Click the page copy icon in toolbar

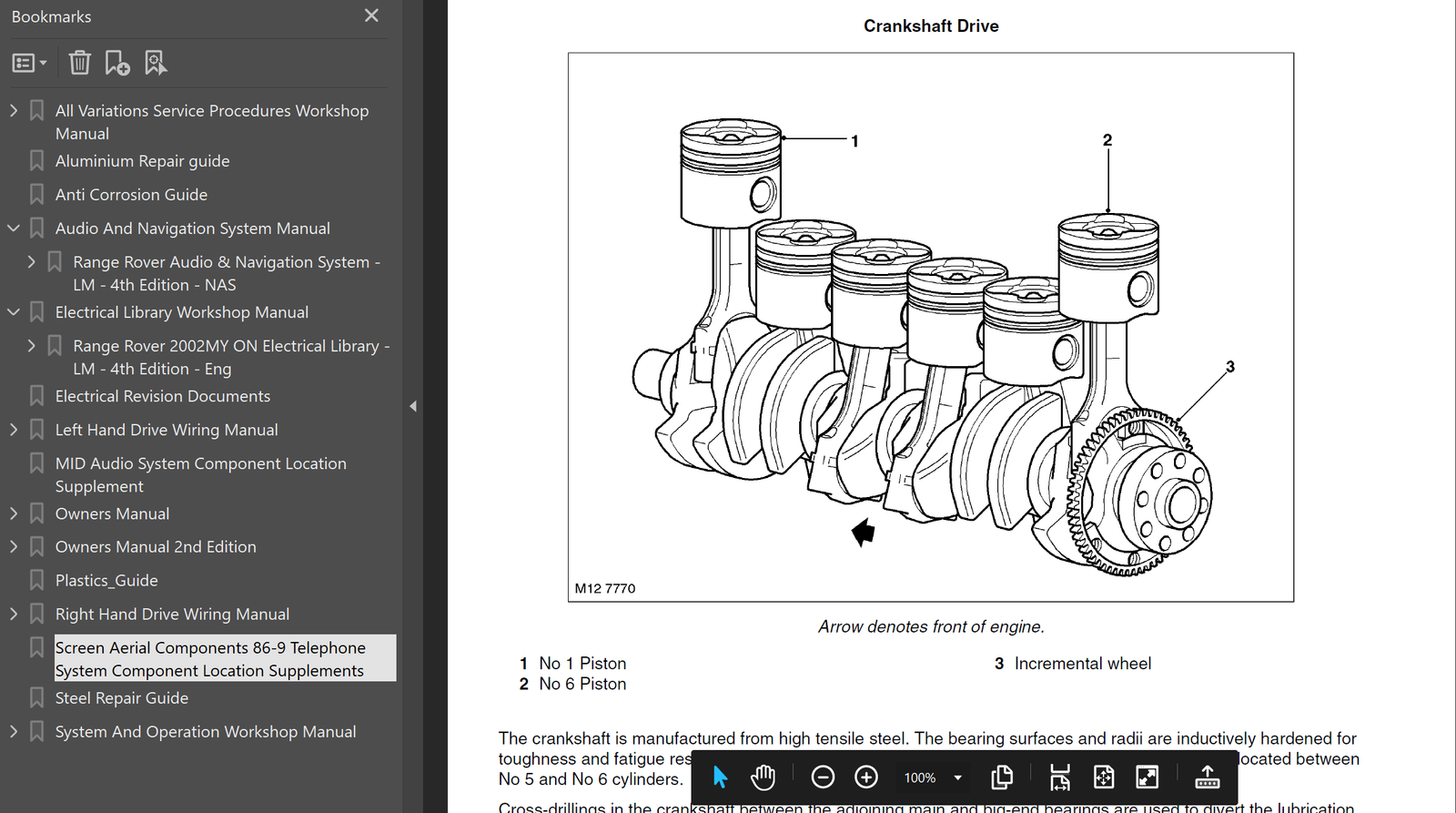coord(1002,777)
